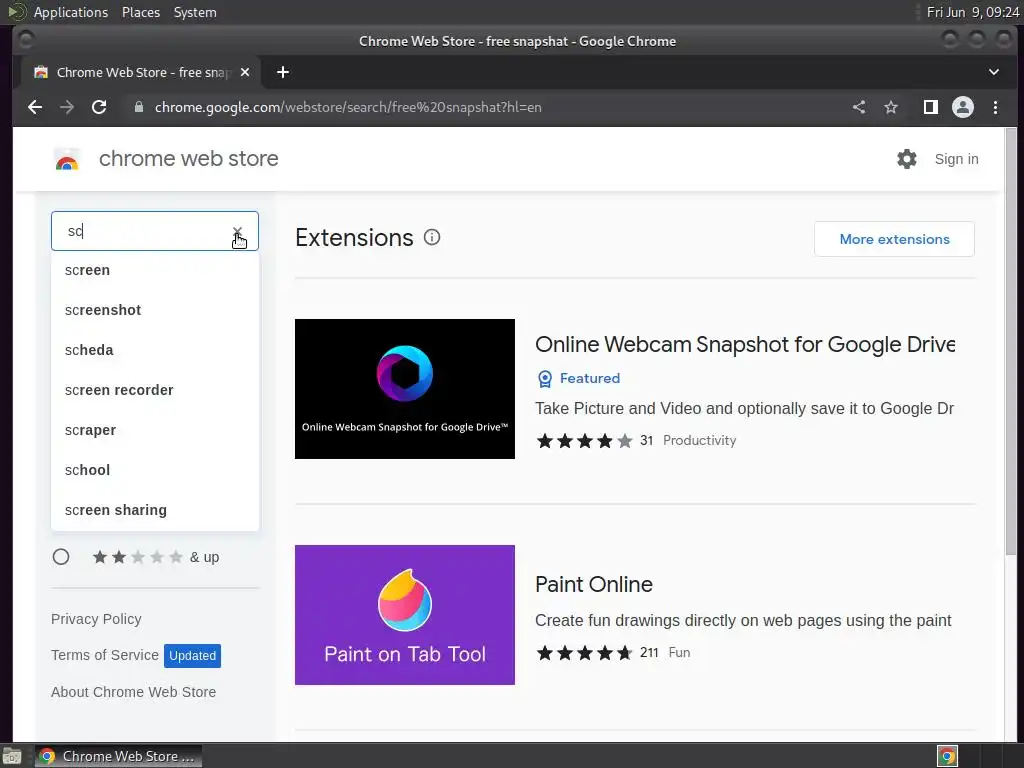The image size is (1024, 768).
Task: Click the Online Webcam Snapshot thumbnail
Action: point(405,389)
